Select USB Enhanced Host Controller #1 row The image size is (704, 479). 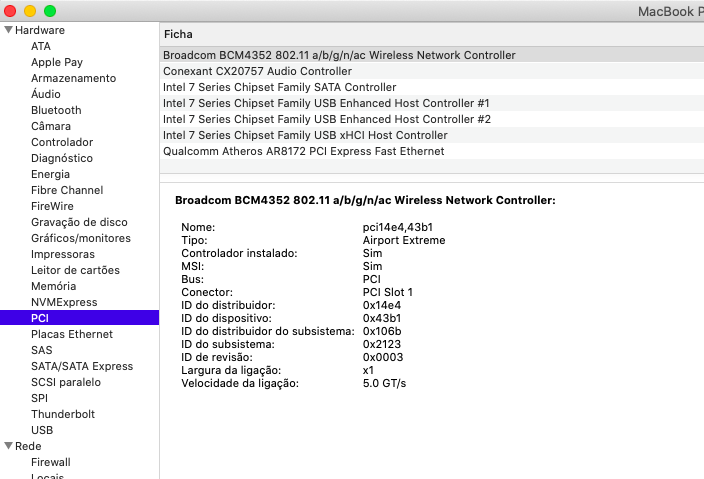431,103
